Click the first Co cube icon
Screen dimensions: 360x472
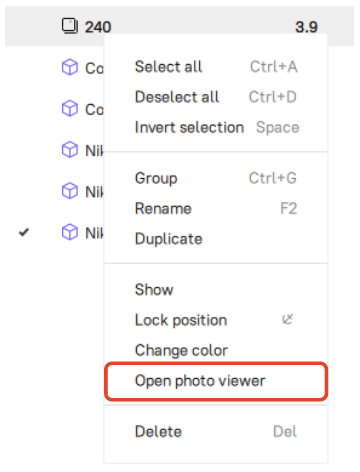(70, 67)
